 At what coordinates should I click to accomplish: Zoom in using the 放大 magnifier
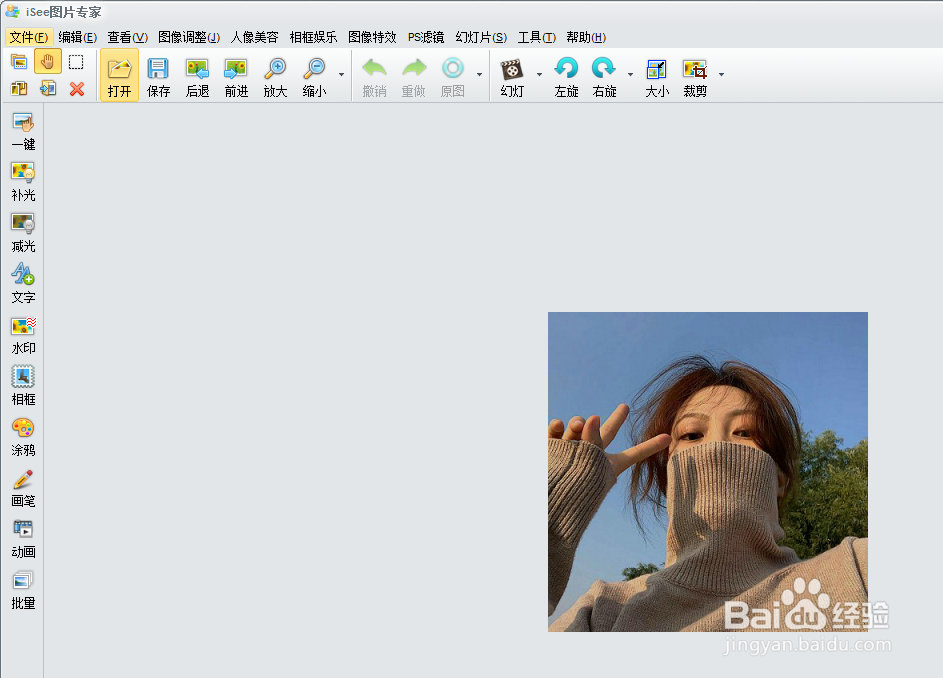(275, 76)
